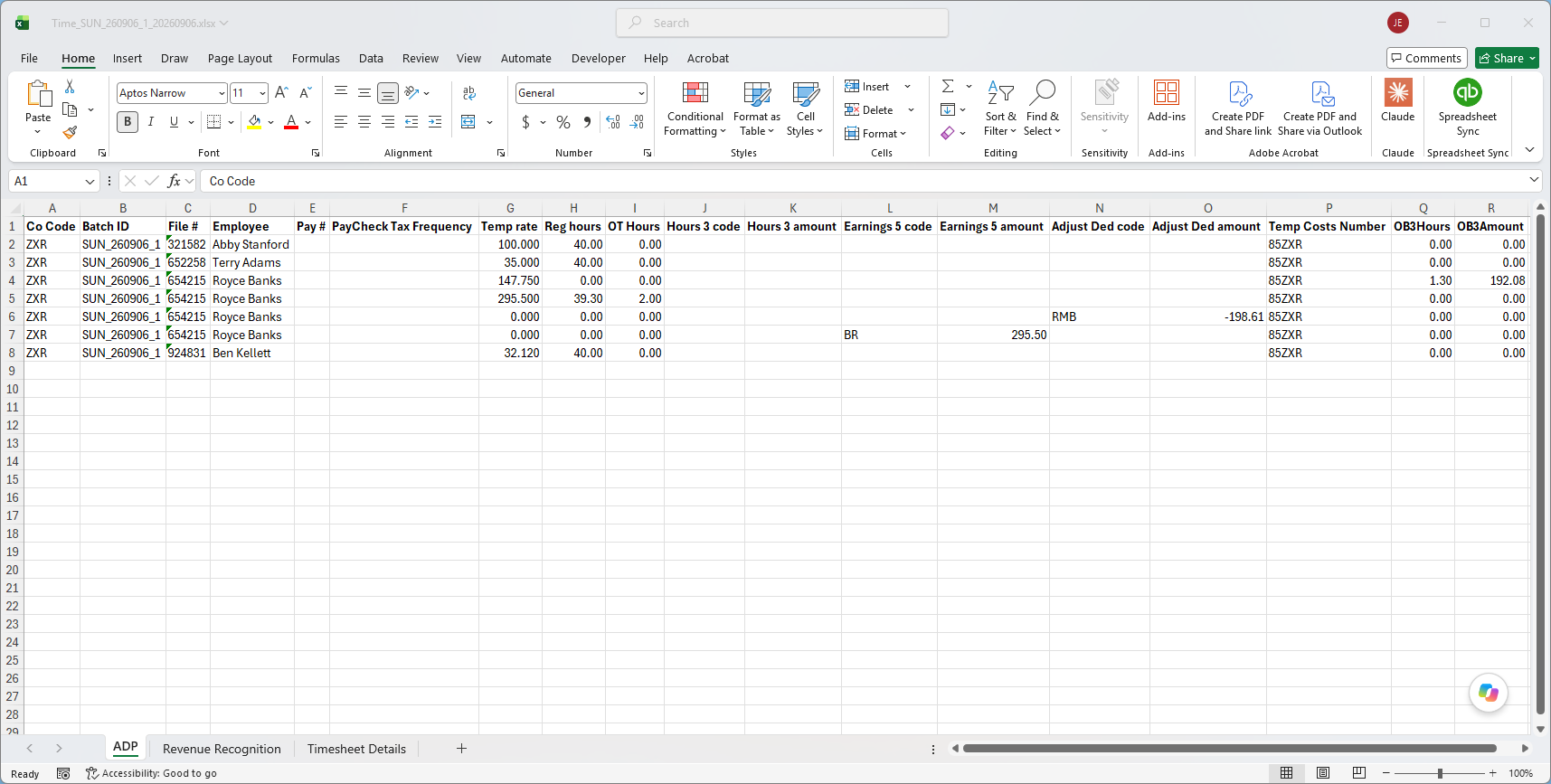The height and width of the screenshot is (784, 1551).
Task: Click the green Share button
Action: coord(1507,58)
